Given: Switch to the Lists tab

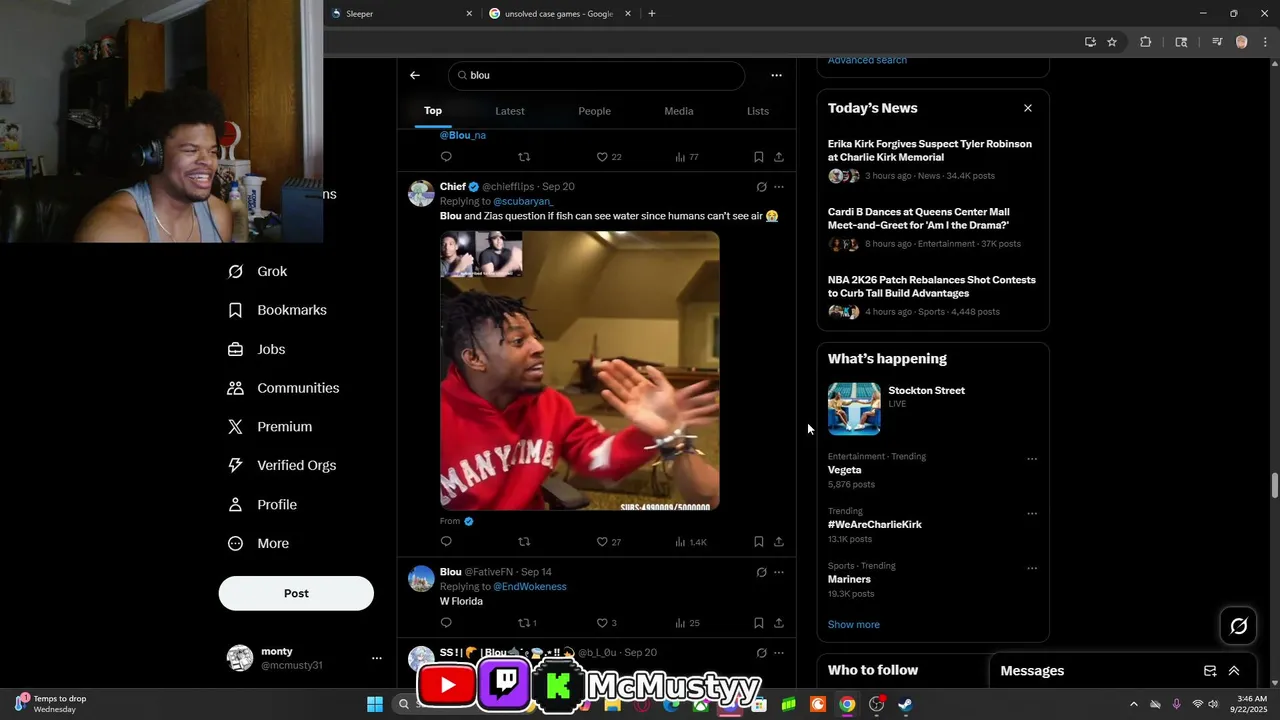Looking at the screenshot, I should pos(758,111).
